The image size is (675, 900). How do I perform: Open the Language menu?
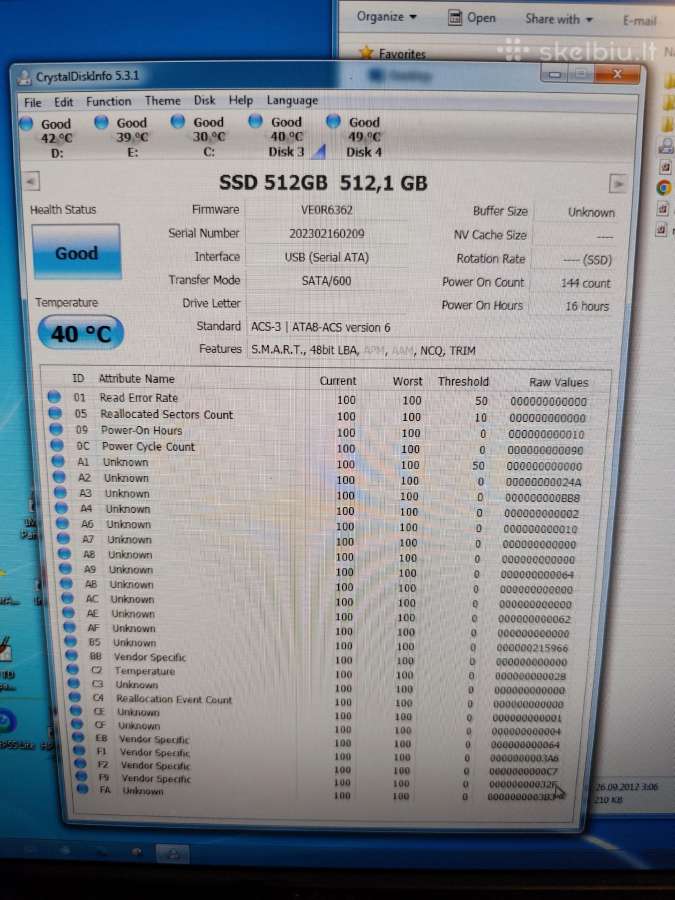click(x=292, y=100)
